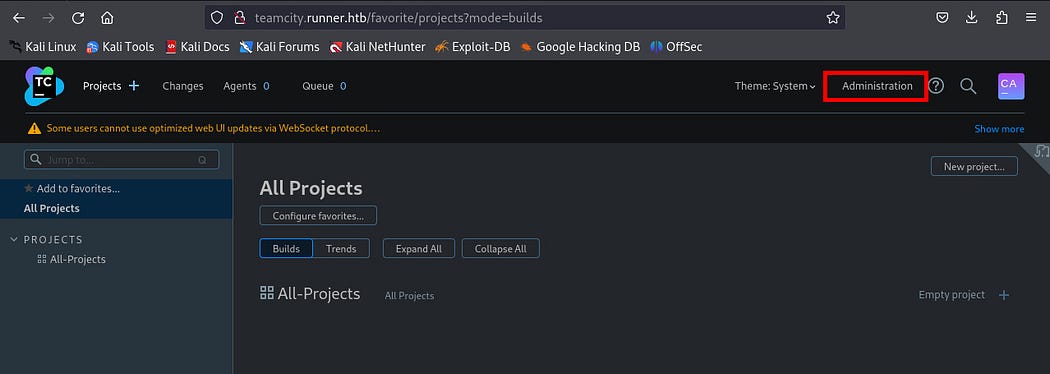This screenshot has height=374, width=1050.
Task: Select All-Projects tree item in the sidebar
Action: pyautogui.click(x=78, y=259)
